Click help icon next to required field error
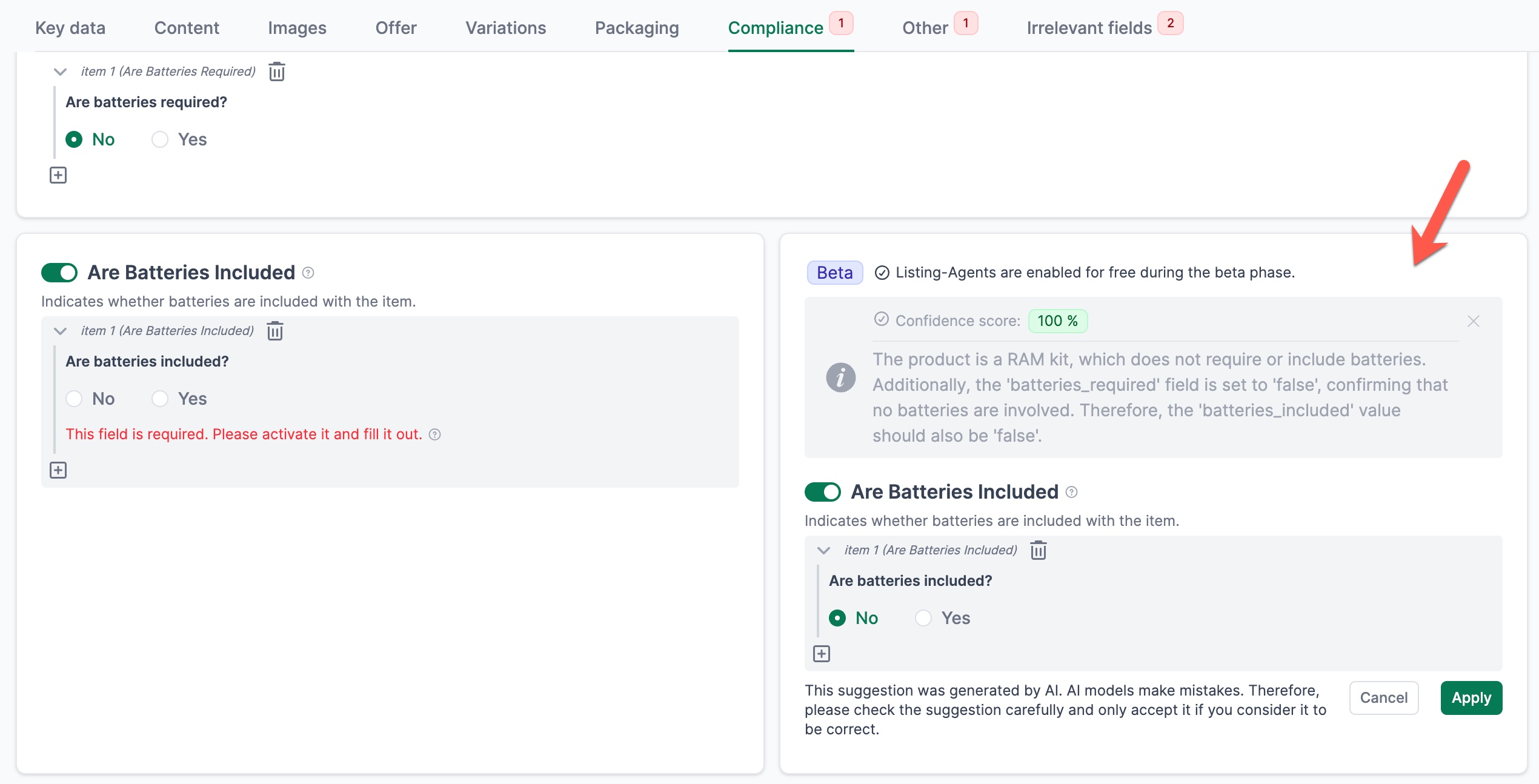The height and width of the screenshot is (784, 1539). [435, 434]
